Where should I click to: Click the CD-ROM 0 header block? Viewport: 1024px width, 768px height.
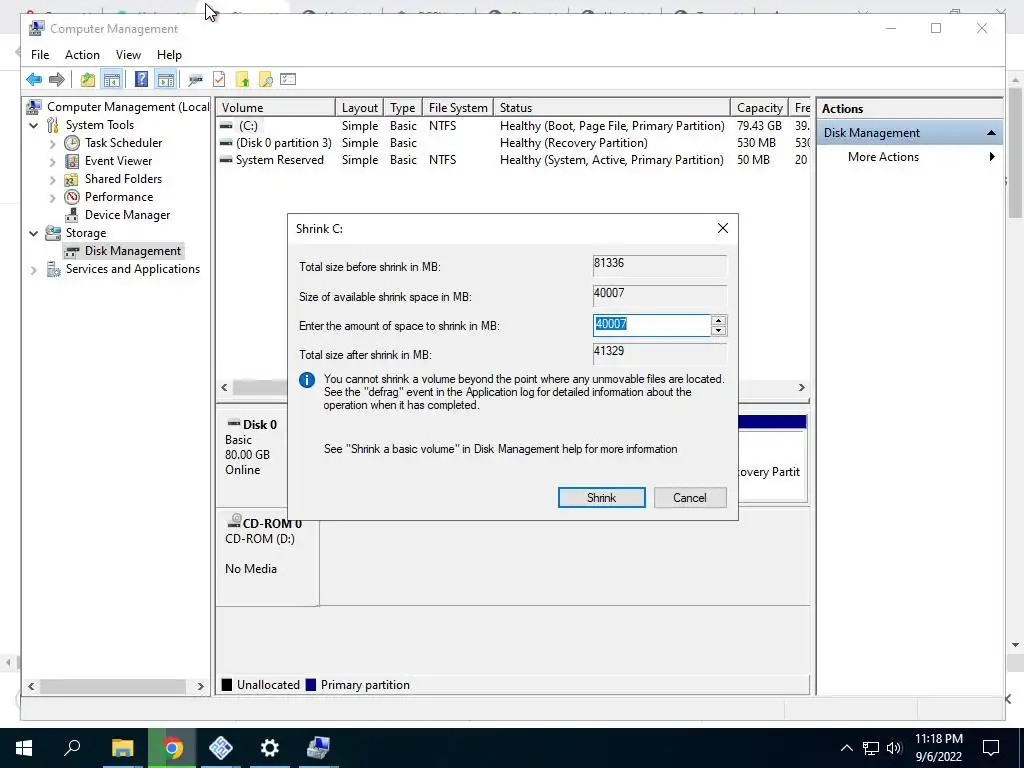(268, 557)
